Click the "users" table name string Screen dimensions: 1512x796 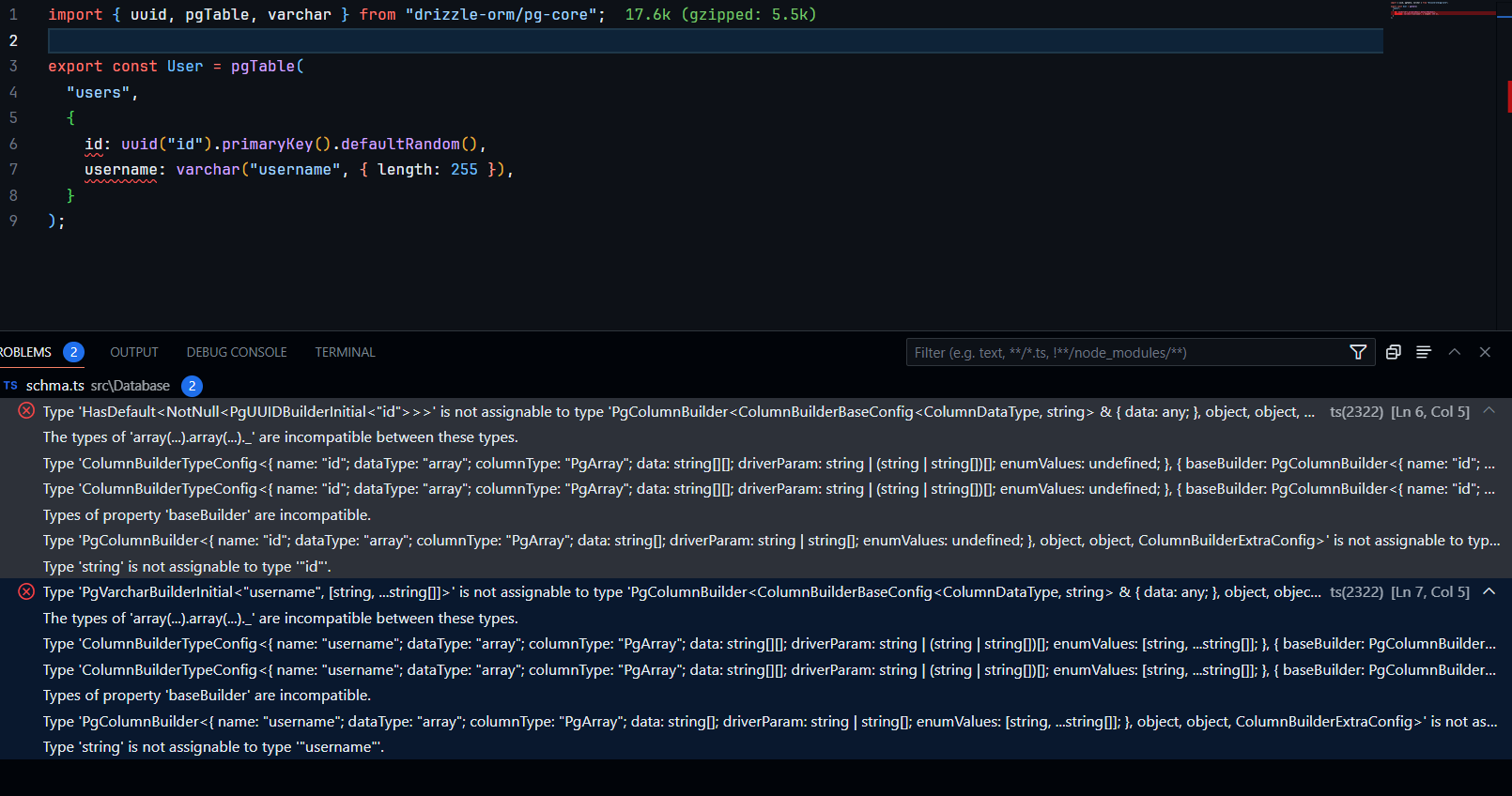click(98, 92)
